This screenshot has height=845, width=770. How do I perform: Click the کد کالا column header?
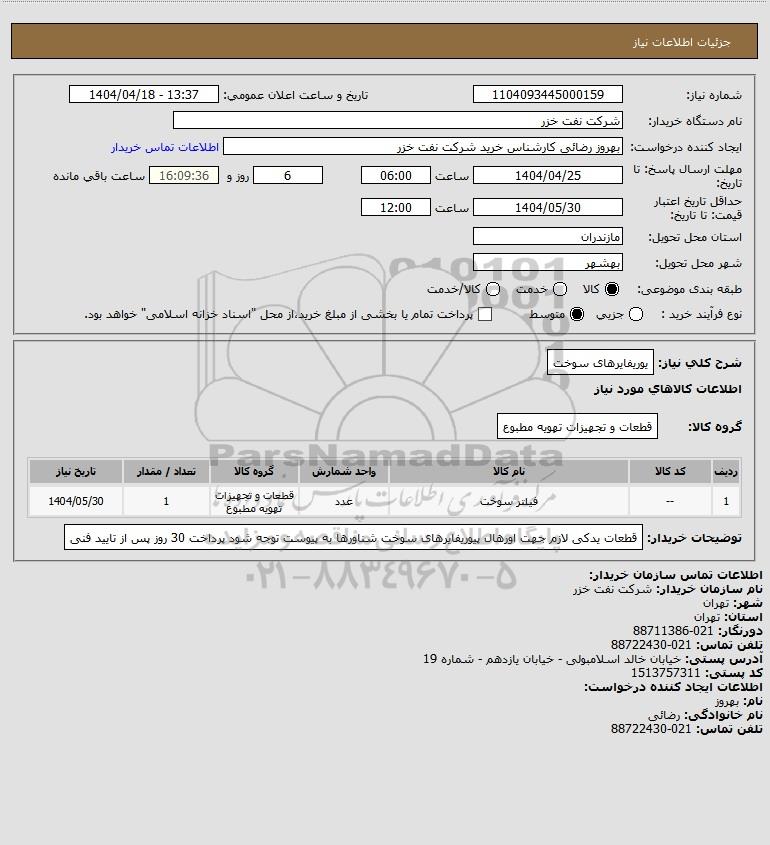[x=670, y=472]
